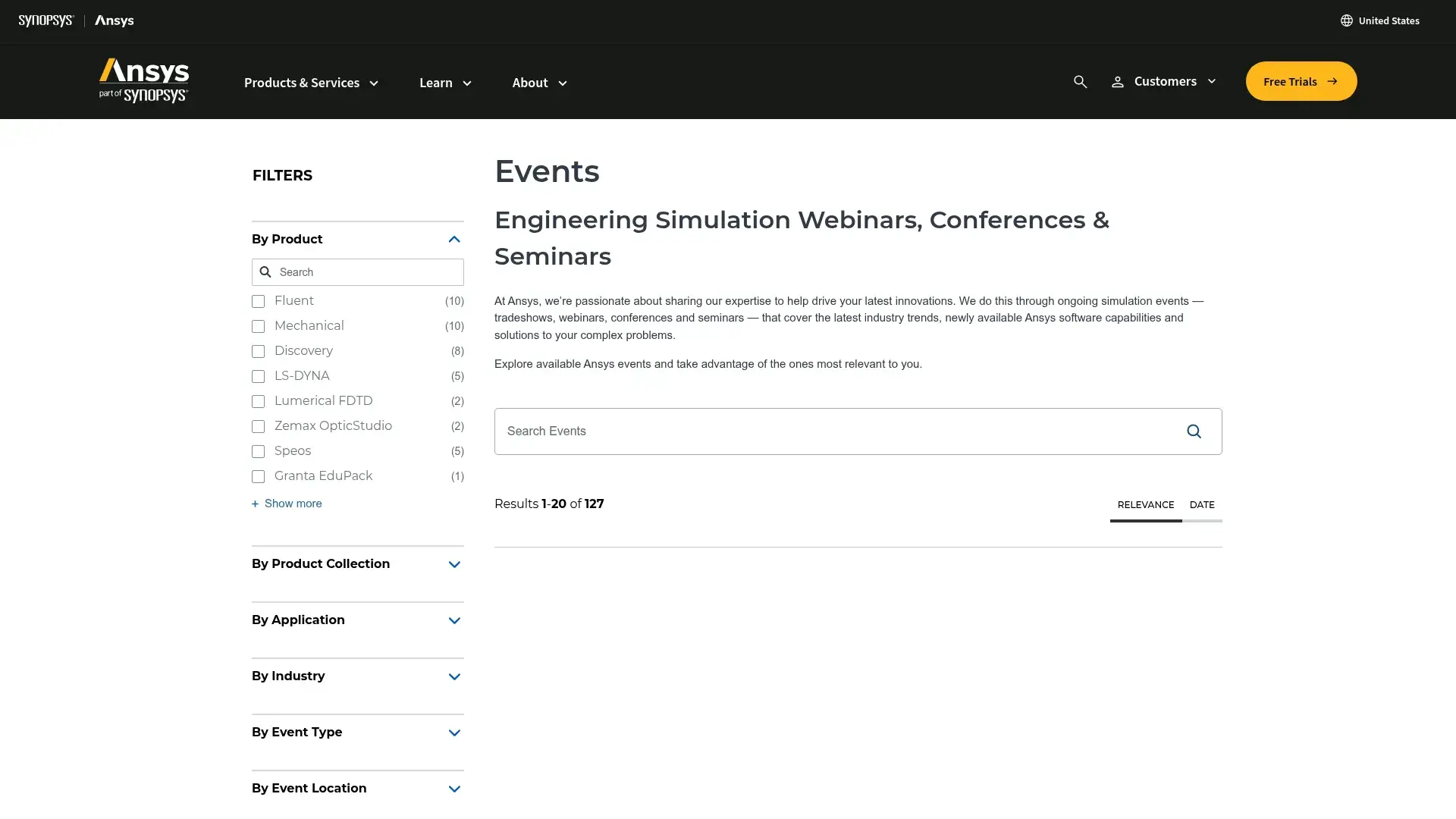
Task: Click the Granta EduPack label text
Action: [x=323, y=476]
